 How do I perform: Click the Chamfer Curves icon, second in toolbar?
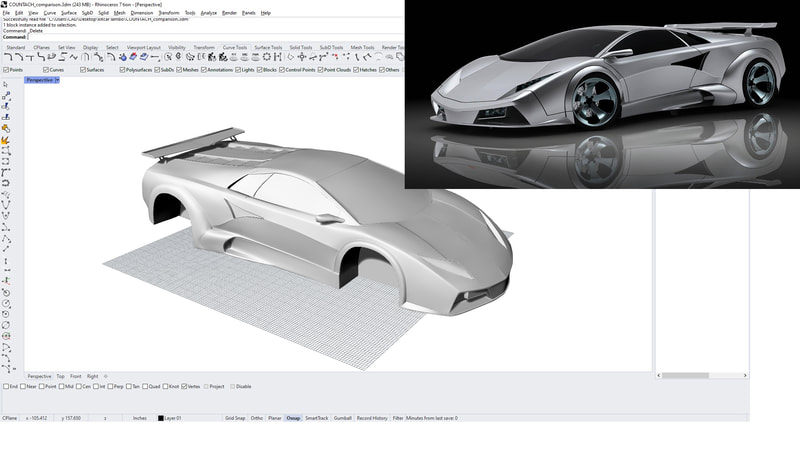[21, 58]
